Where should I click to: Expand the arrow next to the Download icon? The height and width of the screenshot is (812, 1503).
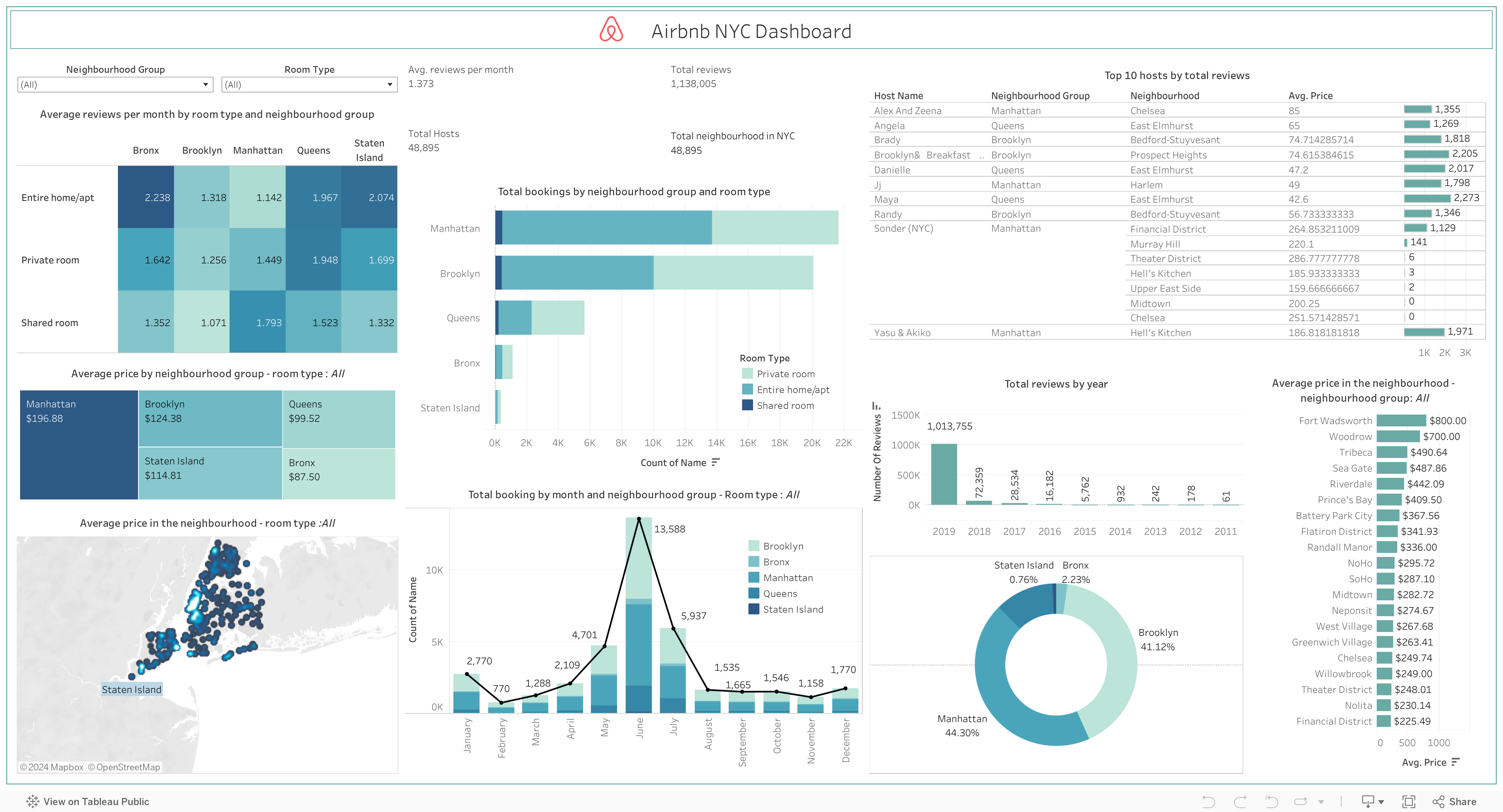tap(1381, 802)
